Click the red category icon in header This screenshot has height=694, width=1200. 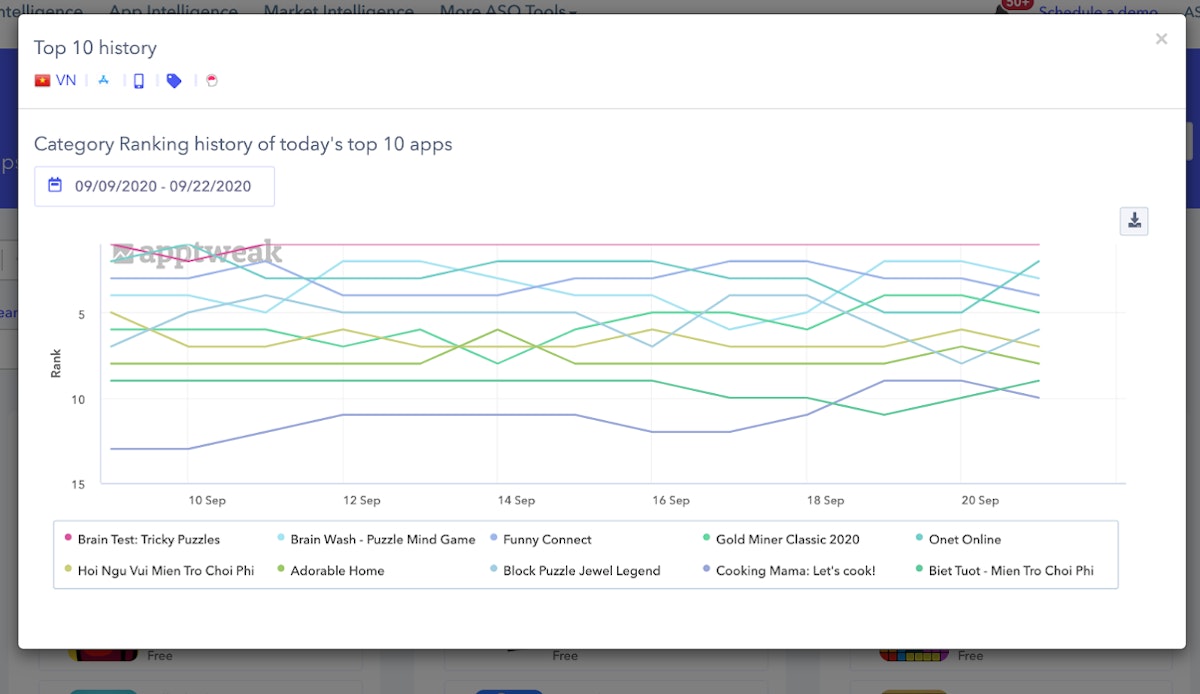point(211,81)
